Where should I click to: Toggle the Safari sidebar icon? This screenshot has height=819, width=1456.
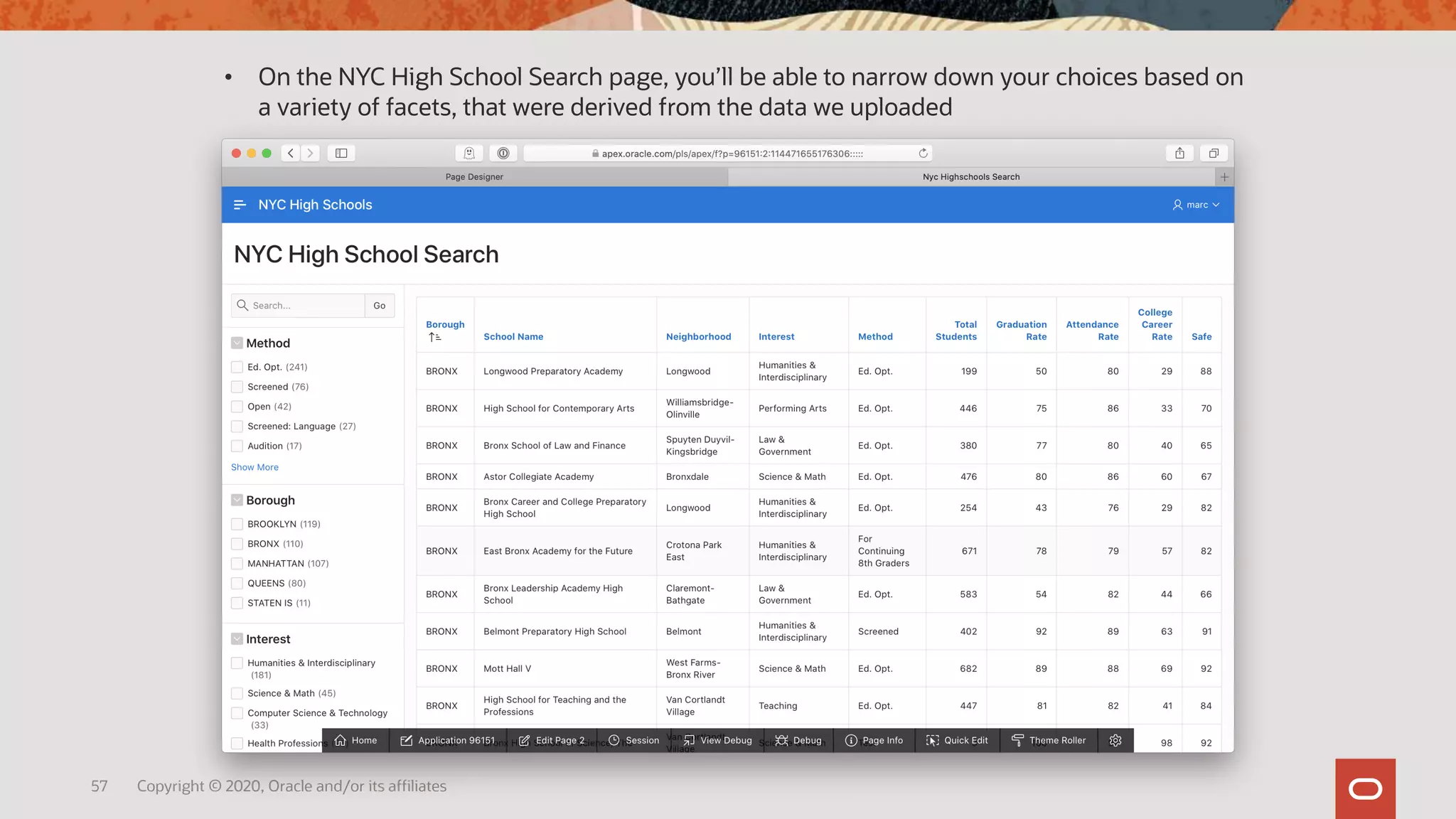click(x=341, y=153)
